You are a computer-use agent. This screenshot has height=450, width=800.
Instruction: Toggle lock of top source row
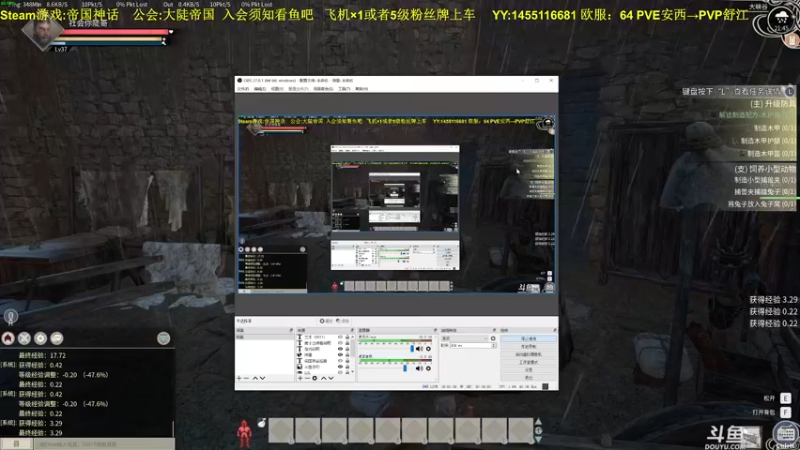click(x=347, y=337)
